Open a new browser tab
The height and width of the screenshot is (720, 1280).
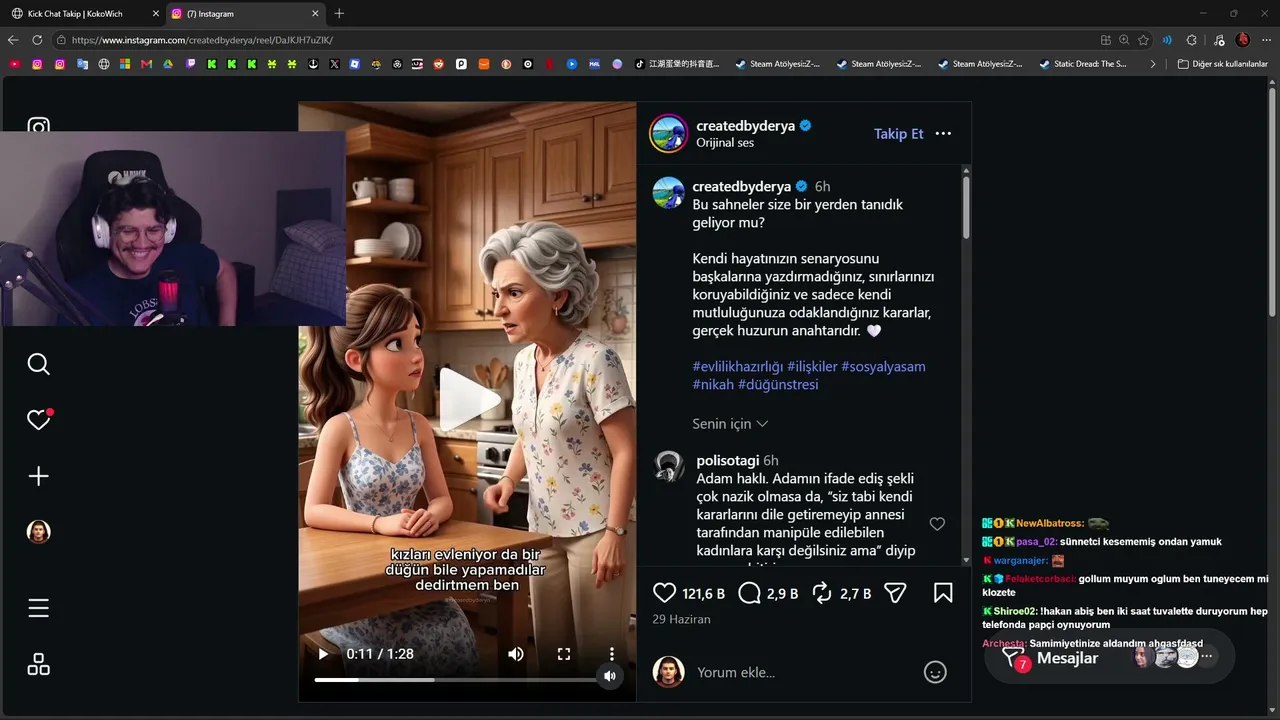point(339,14)
